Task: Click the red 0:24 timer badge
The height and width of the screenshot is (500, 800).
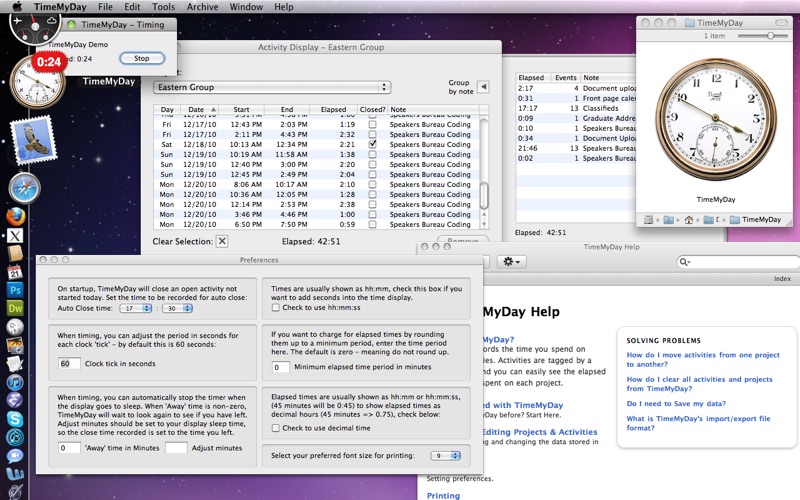Action: coord(49,62)
